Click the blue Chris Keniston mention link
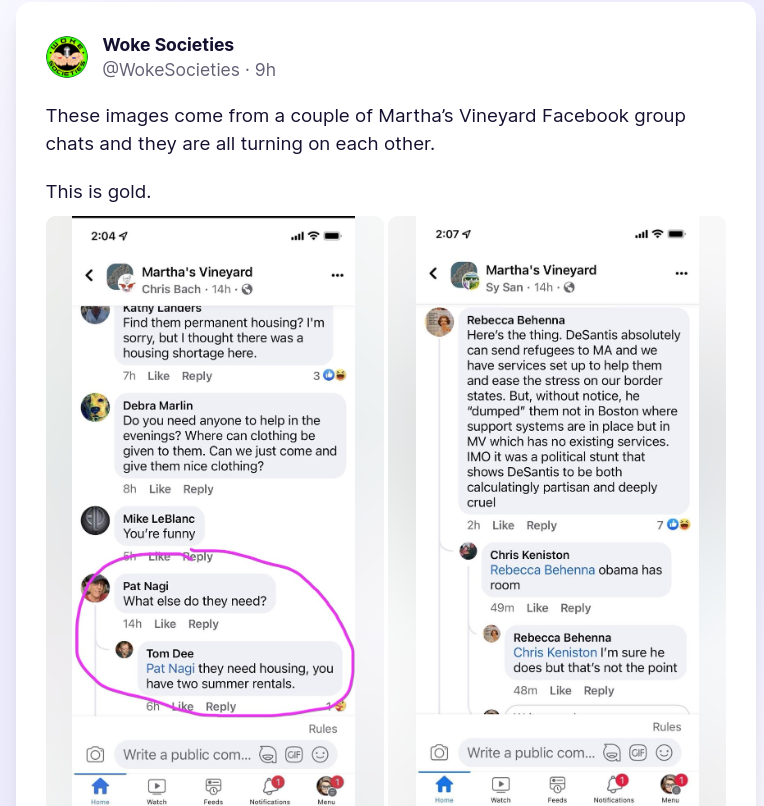The width and height of the screenshot is (764, 806). [555, 652]
